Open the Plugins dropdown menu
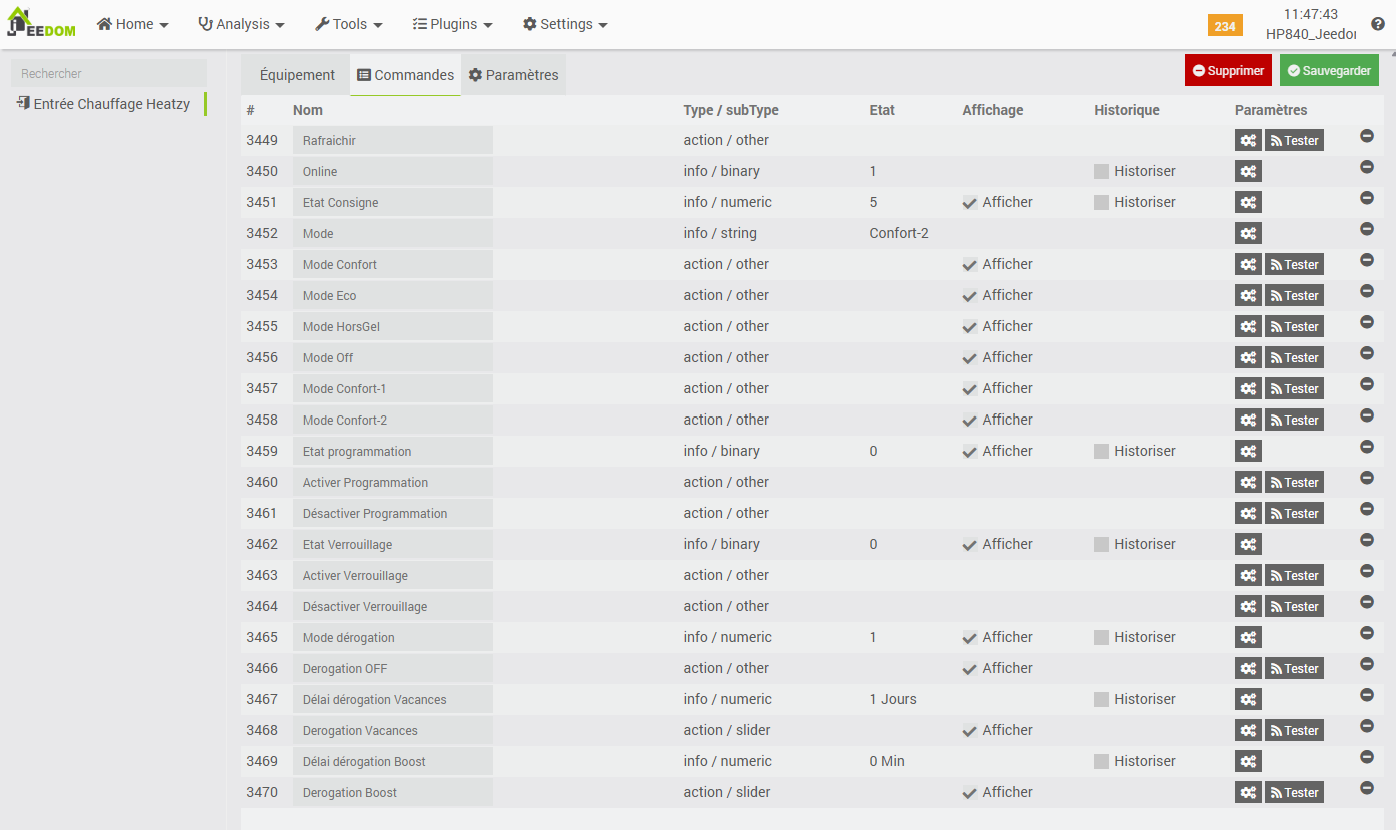Screen dimensions: 1396x830 click(x=452, y=24)
